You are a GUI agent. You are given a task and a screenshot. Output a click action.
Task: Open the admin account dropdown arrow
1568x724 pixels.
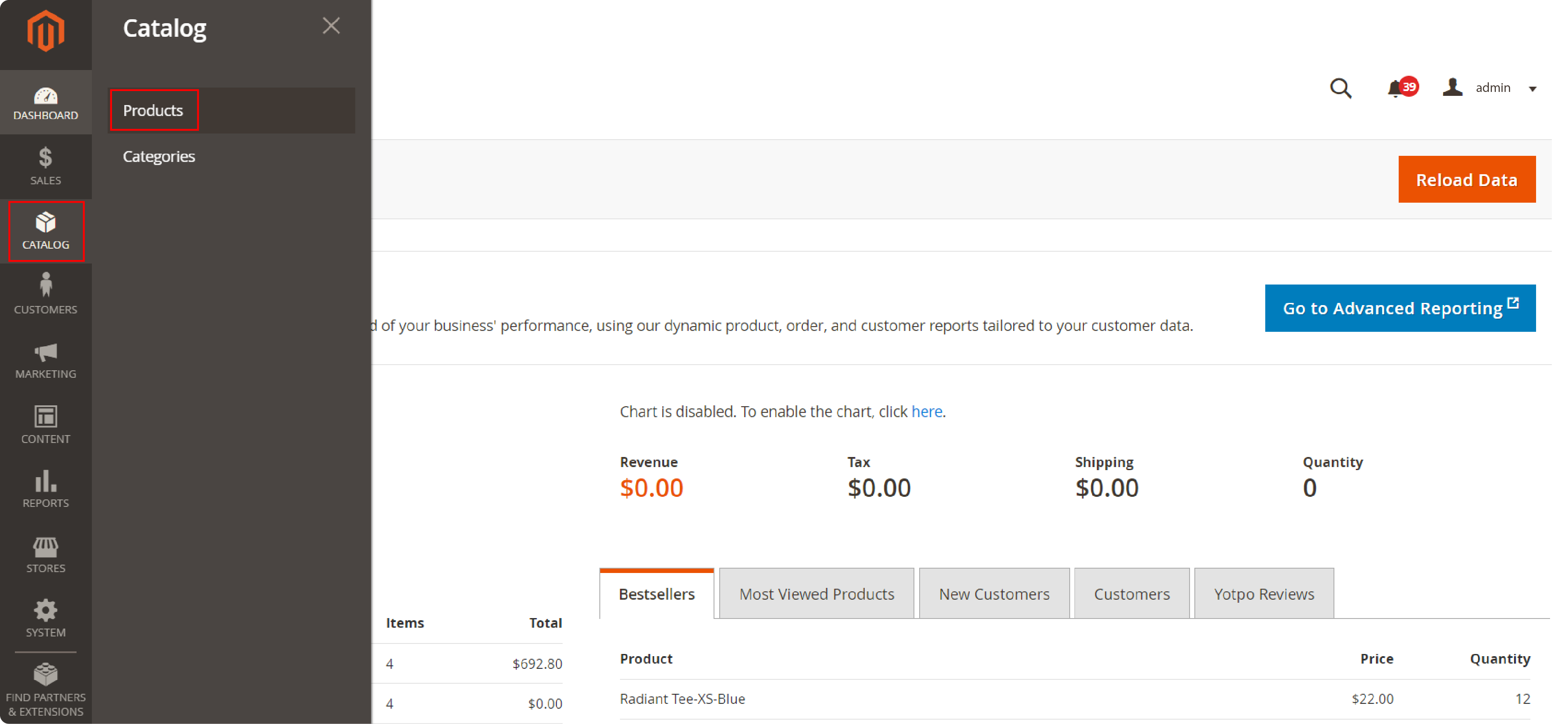point(1533,89)
